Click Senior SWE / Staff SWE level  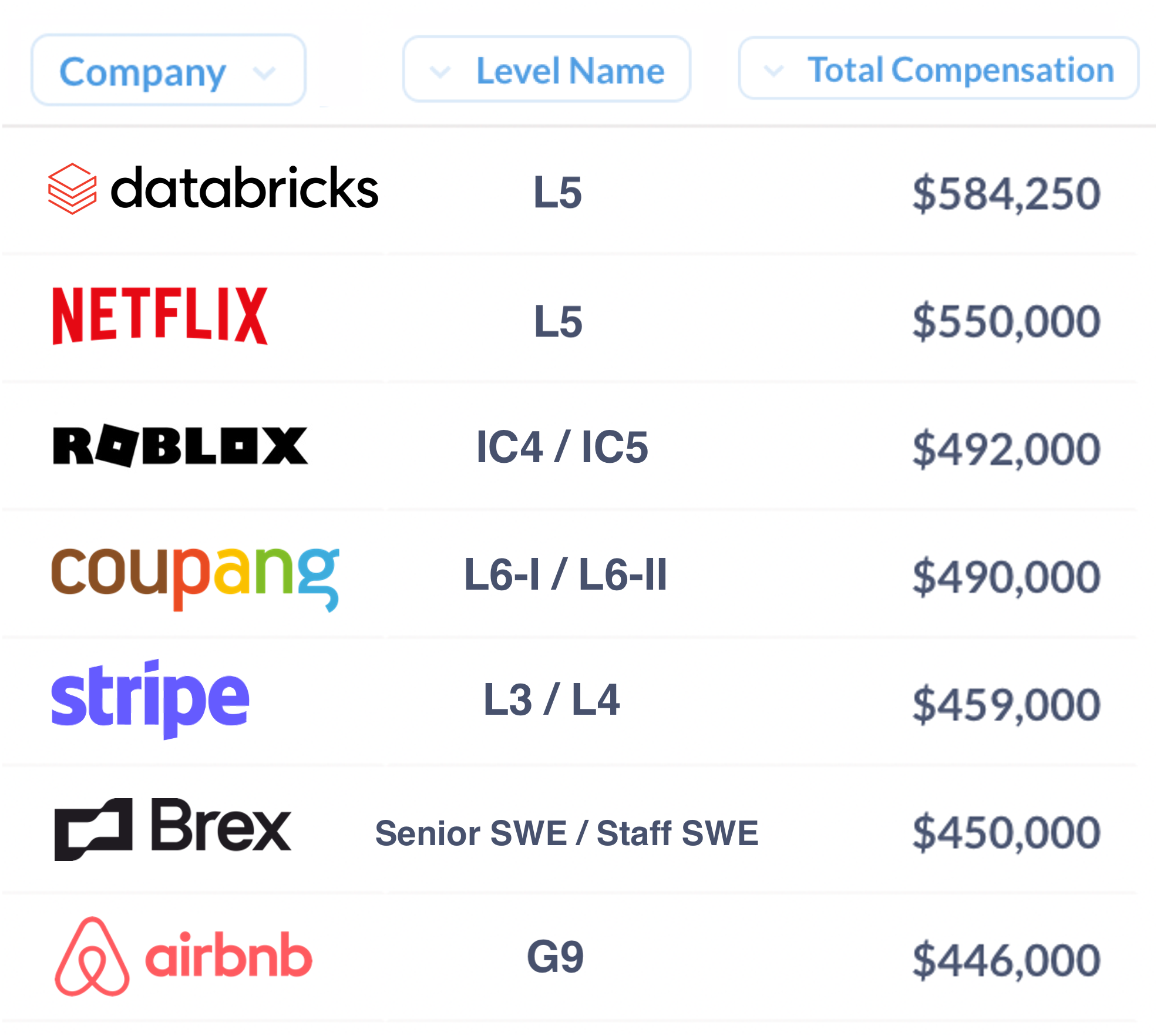(x=567, y=833)
